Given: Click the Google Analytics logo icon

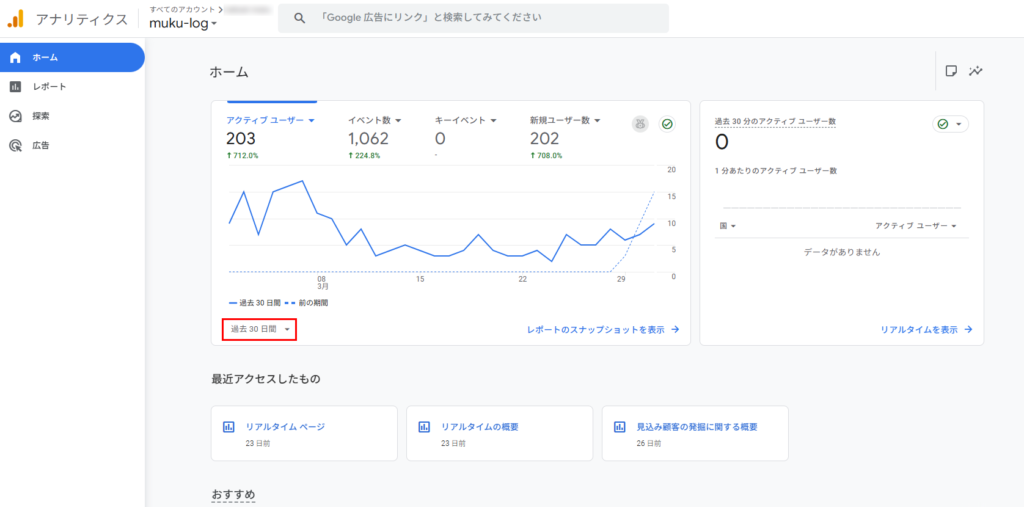Looking at the screenshot, I should point(16,18).
